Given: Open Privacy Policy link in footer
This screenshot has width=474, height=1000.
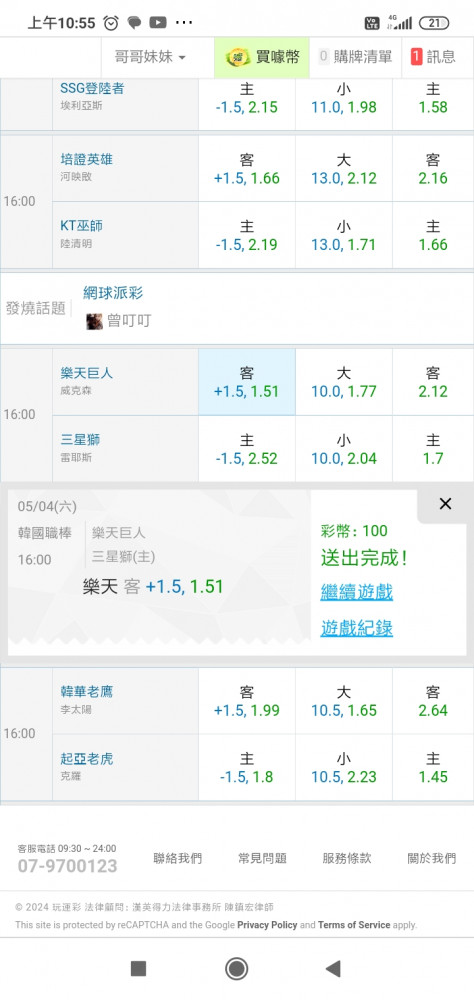Looking at the screenshot, I should [x=267, y=925].
